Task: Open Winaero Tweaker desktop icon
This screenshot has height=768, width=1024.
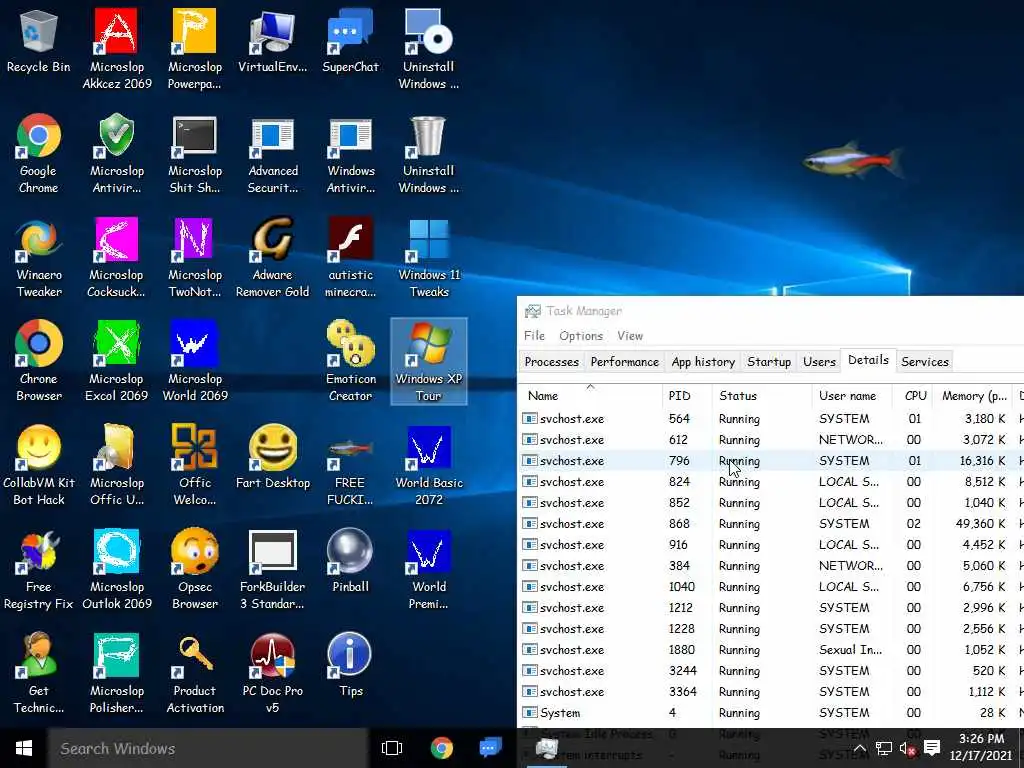Action: pos(39,258)
